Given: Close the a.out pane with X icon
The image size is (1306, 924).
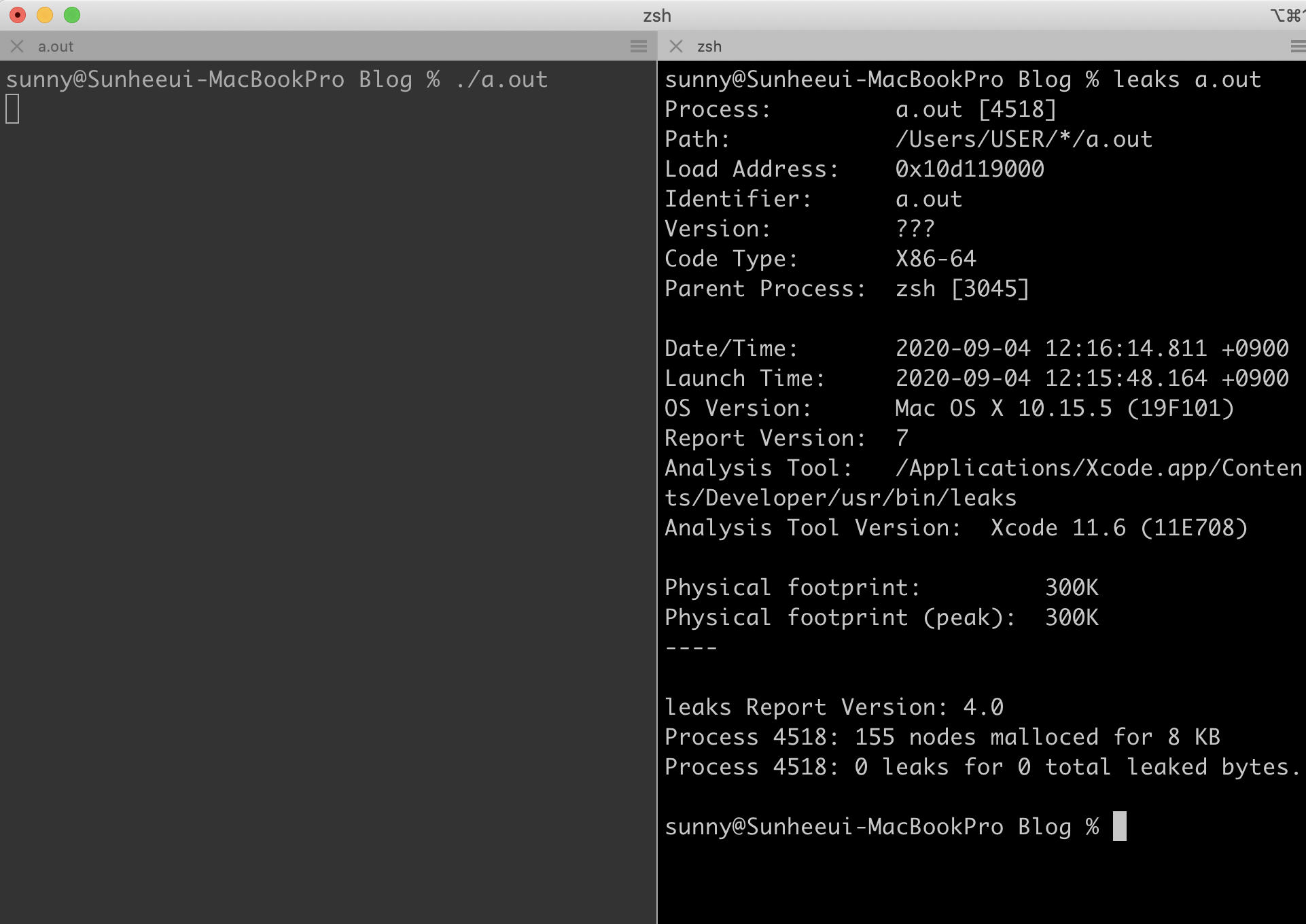Looking at the screenshot, I should (x=17, y=46).
